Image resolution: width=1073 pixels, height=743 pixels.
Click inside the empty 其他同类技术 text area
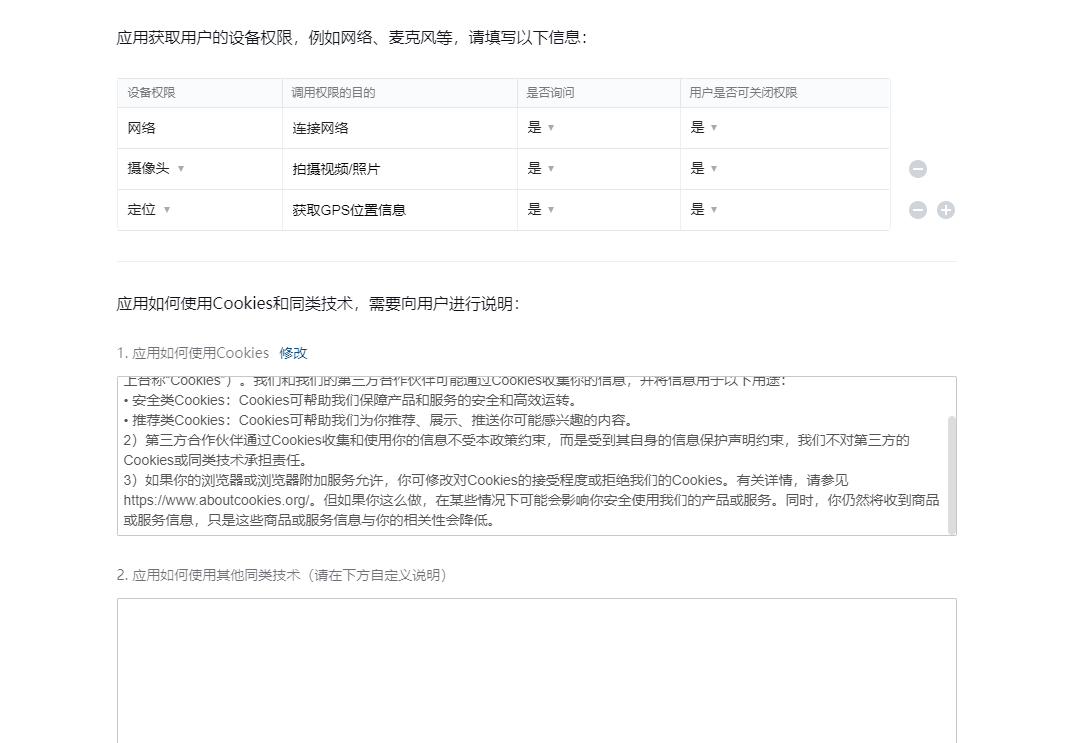tap(536, 670)
